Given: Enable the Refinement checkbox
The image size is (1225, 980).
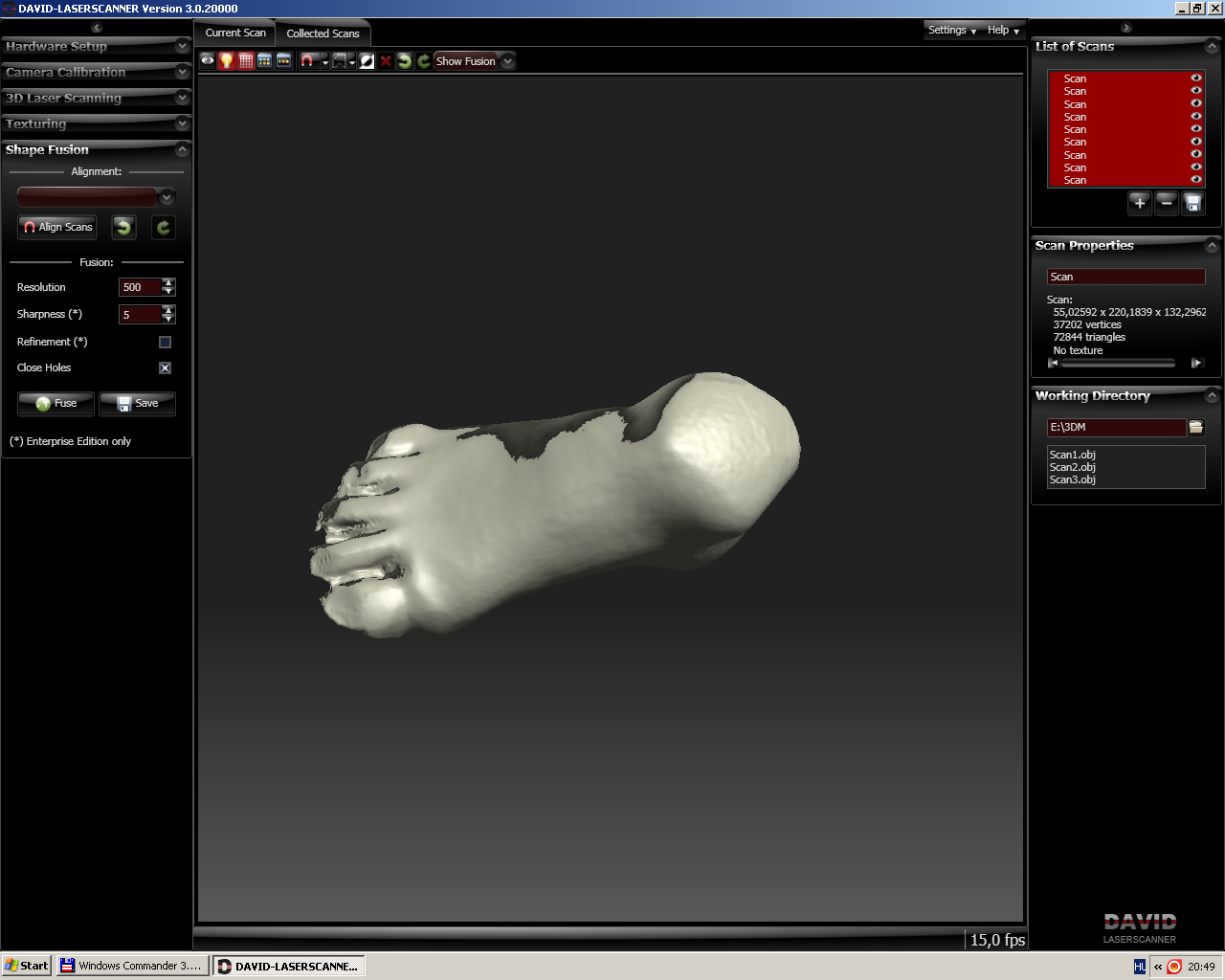Looking at the screenshot, I should pyautogui.click(x=165, y=342).
